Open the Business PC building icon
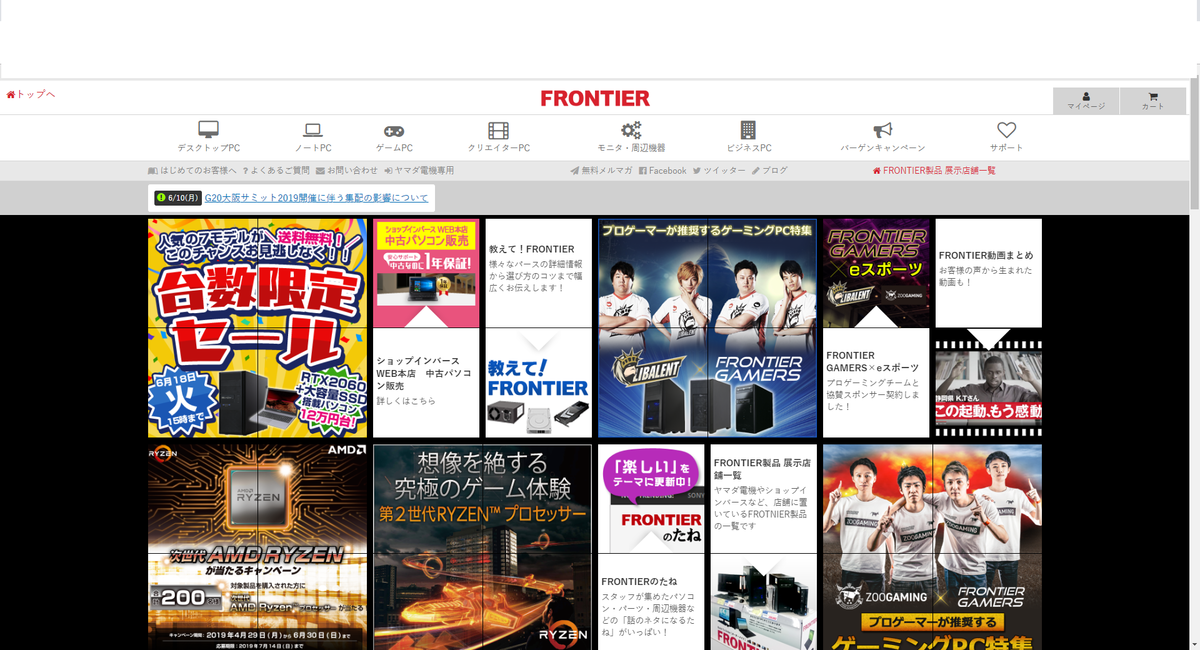 tap(748, 131)
